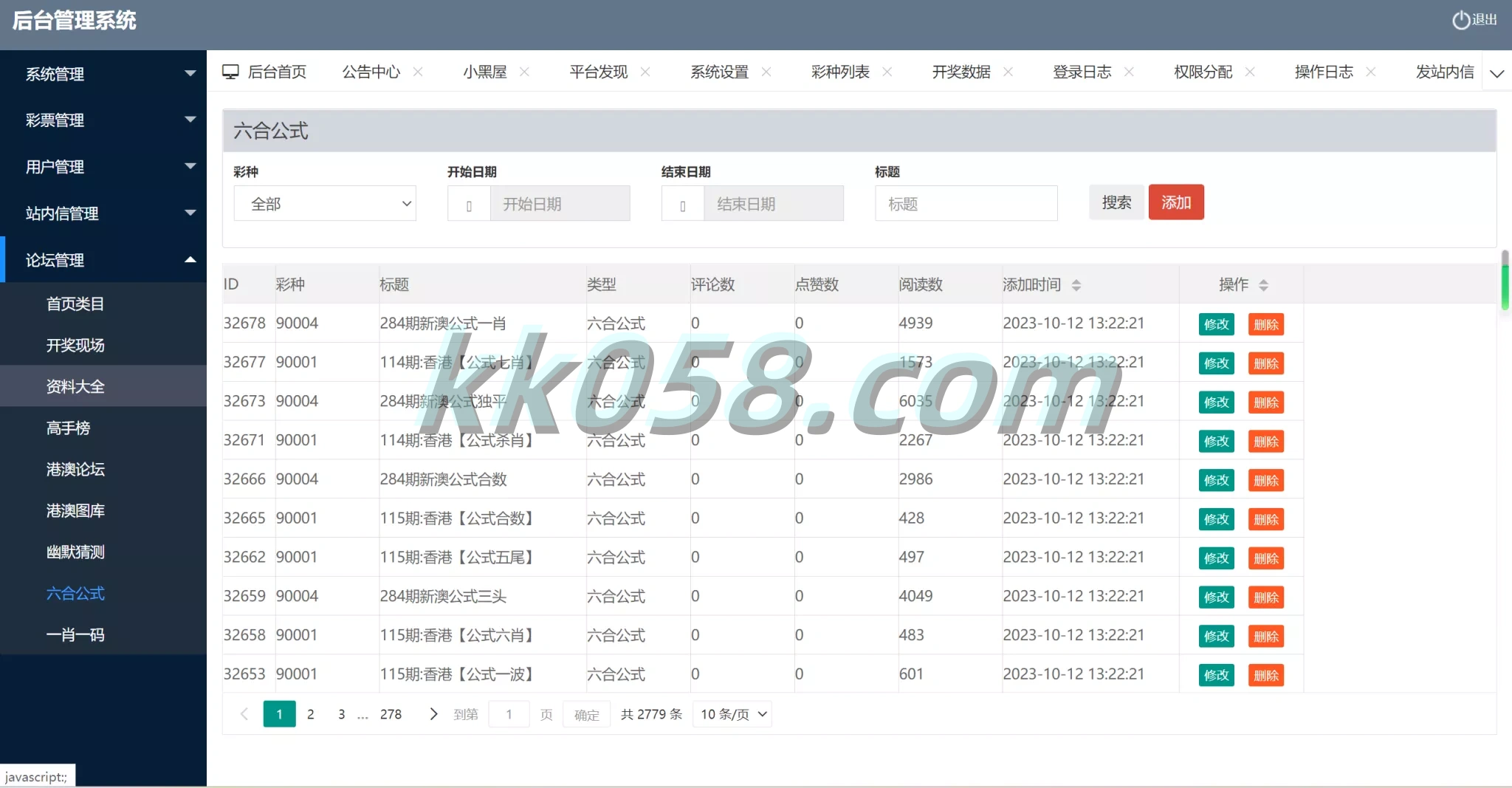Viewport: 1512px width, 788px height.
Task: Switch to the 发站内信 tab
Action: tap(1445, 72)
